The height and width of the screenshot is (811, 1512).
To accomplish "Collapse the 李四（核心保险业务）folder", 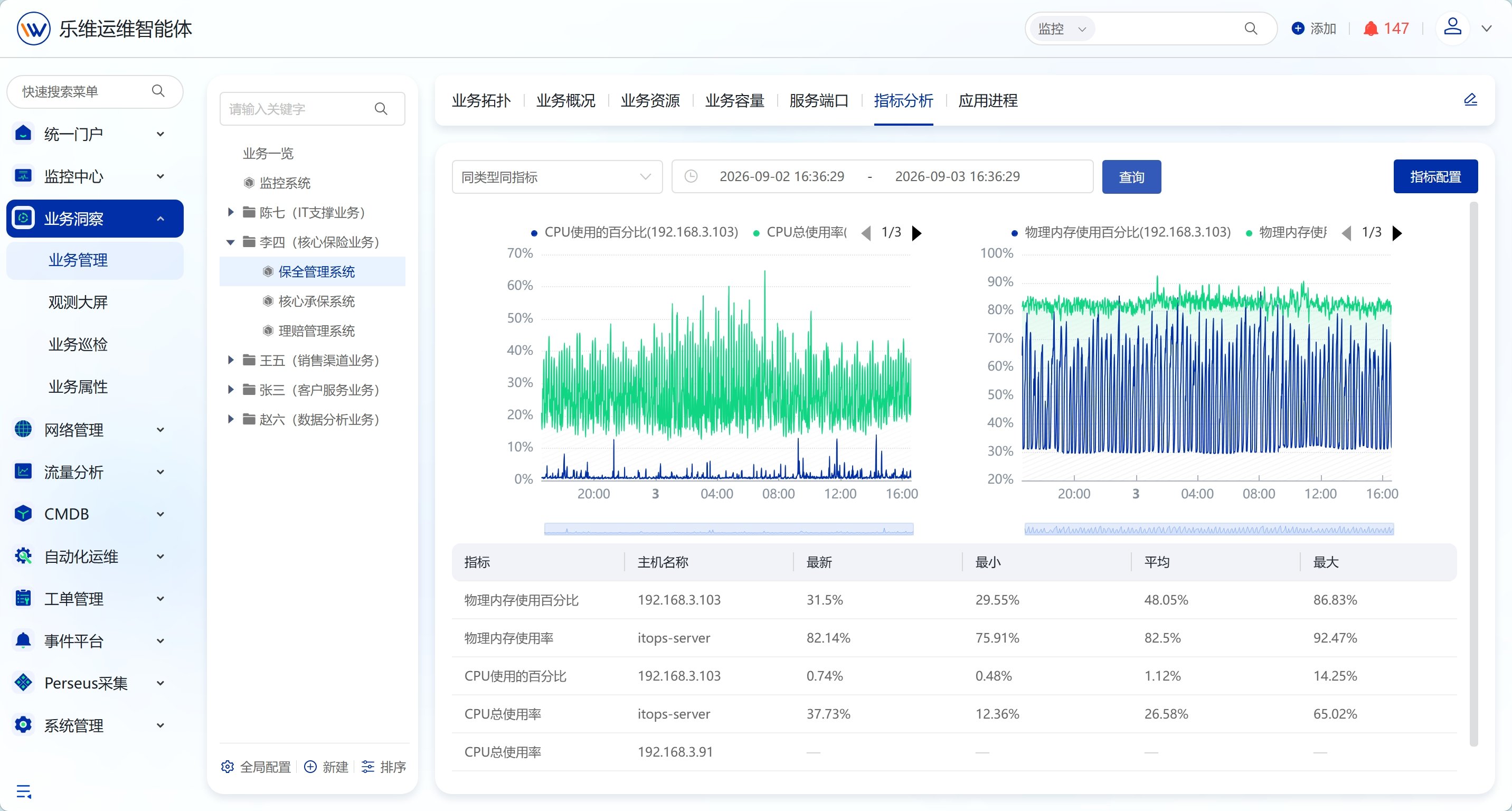I will [x=231, y=242].
